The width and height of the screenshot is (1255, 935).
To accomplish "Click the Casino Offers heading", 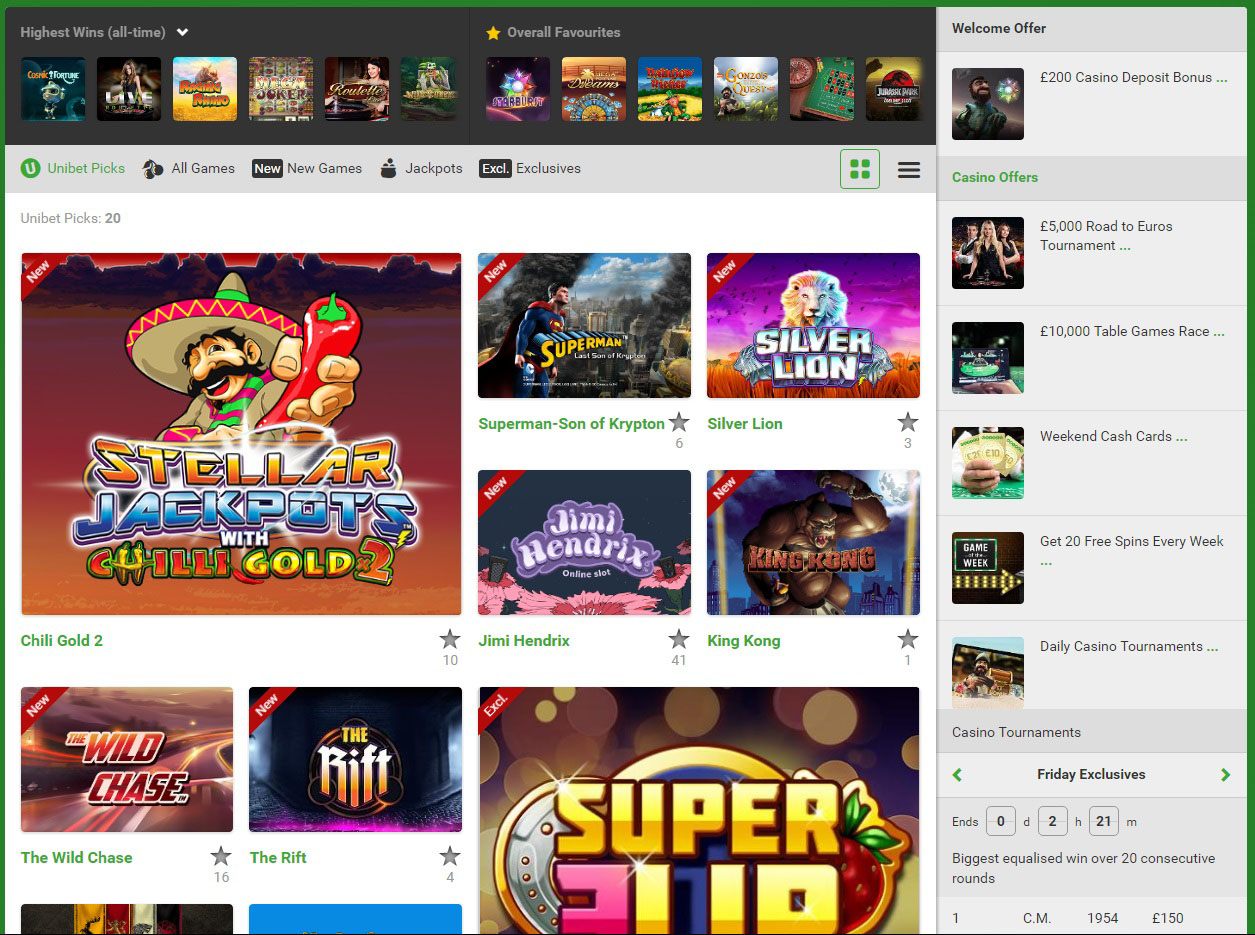I will coord(995,177).
